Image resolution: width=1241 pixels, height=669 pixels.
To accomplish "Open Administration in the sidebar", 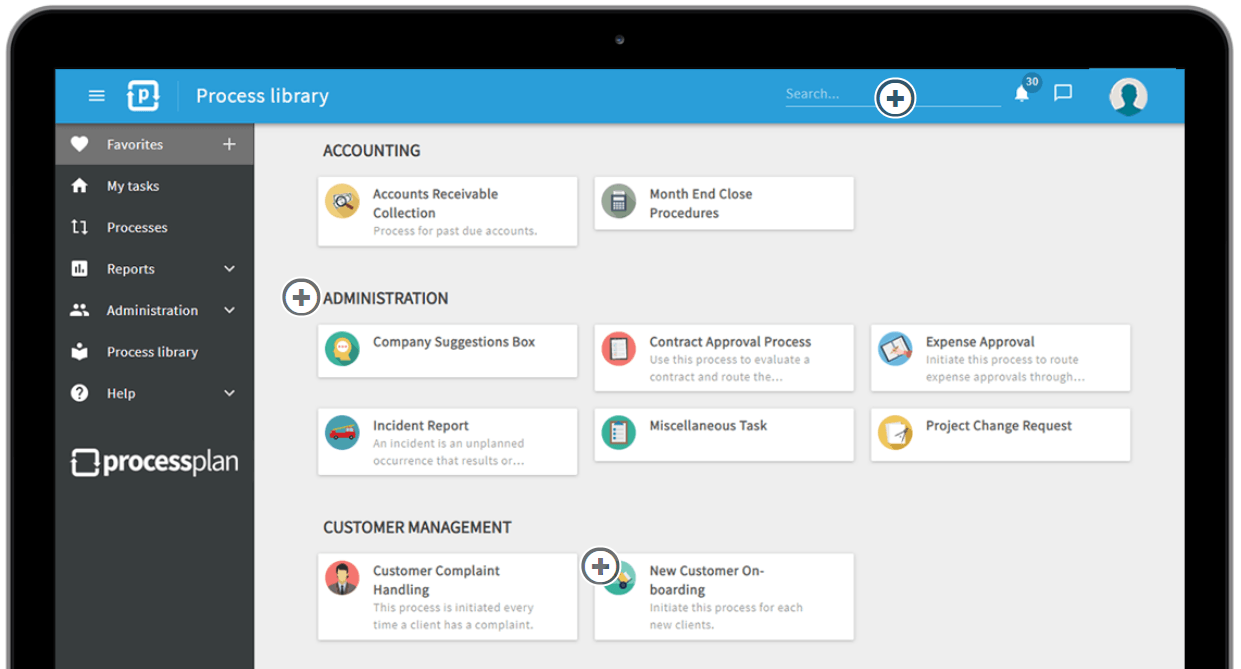I will (152, 310).
